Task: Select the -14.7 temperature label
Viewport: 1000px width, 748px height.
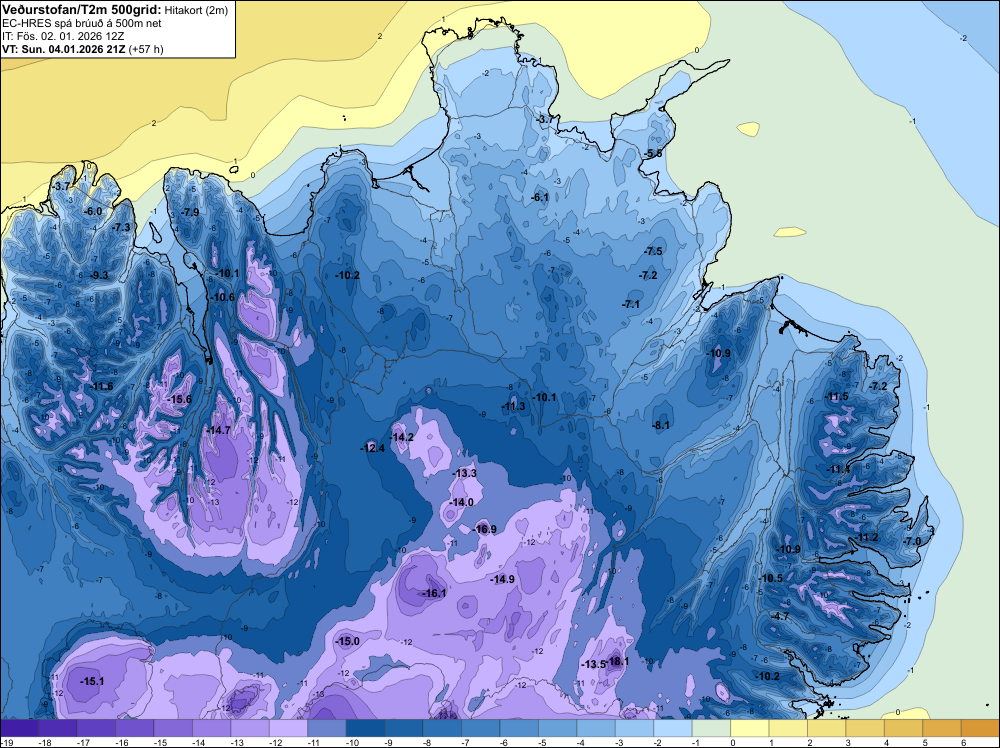Action: [x=218, y=430]
